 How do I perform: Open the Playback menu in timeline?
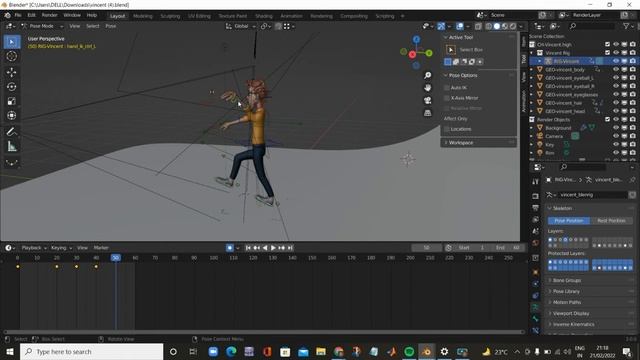34,248
